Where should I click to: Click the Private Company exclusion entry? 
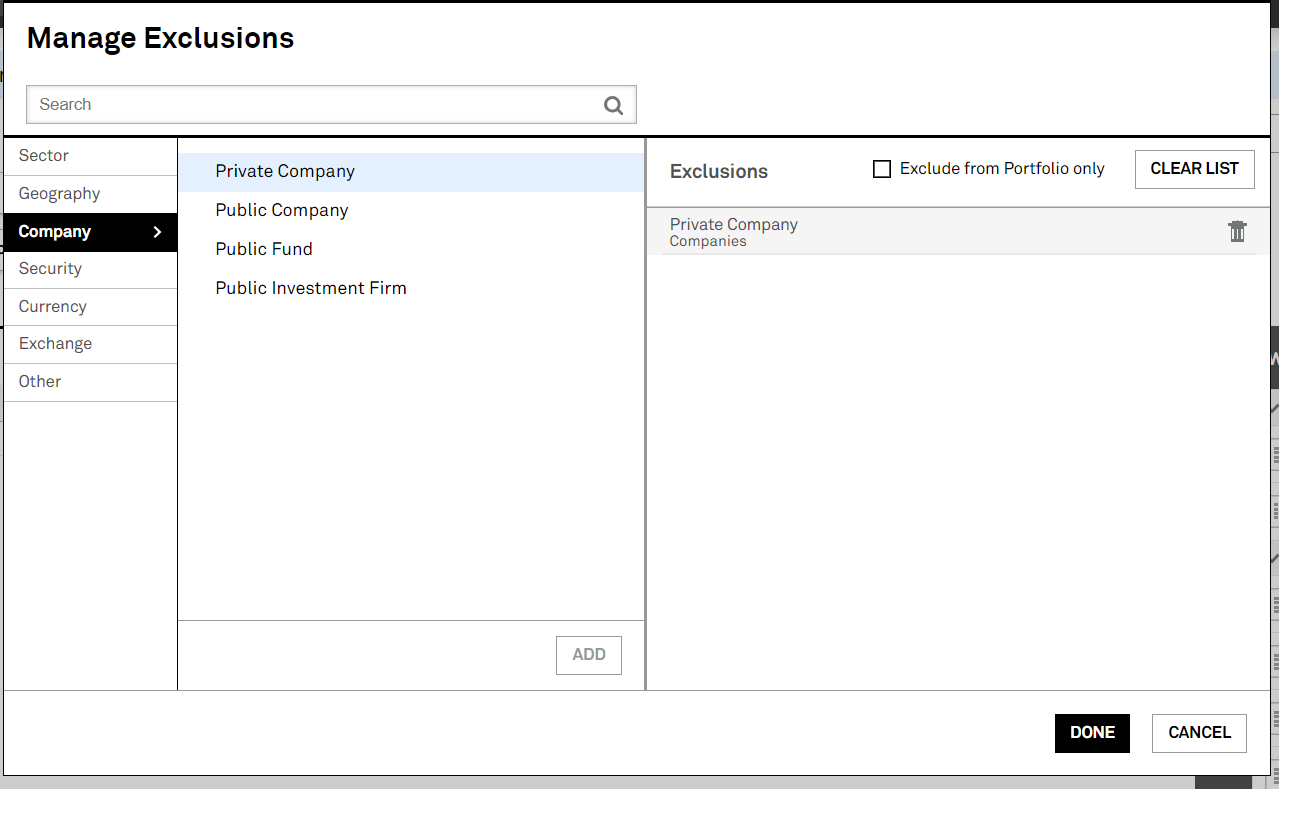pyautogui.click(x=734, y=232)
